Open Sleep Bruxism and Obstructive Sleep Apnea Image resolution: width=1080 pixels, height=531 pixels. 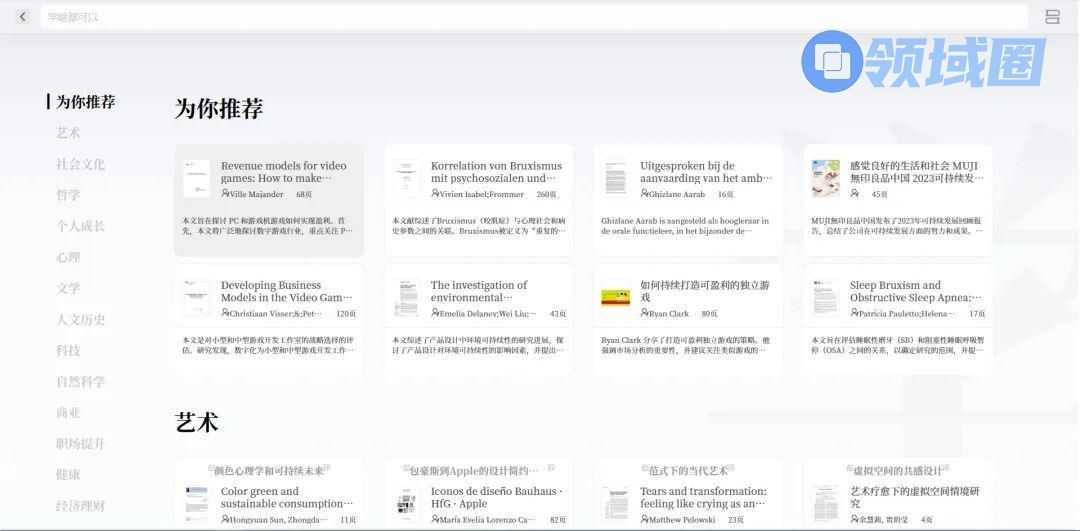pyautogui.click(x=915, y=291)
